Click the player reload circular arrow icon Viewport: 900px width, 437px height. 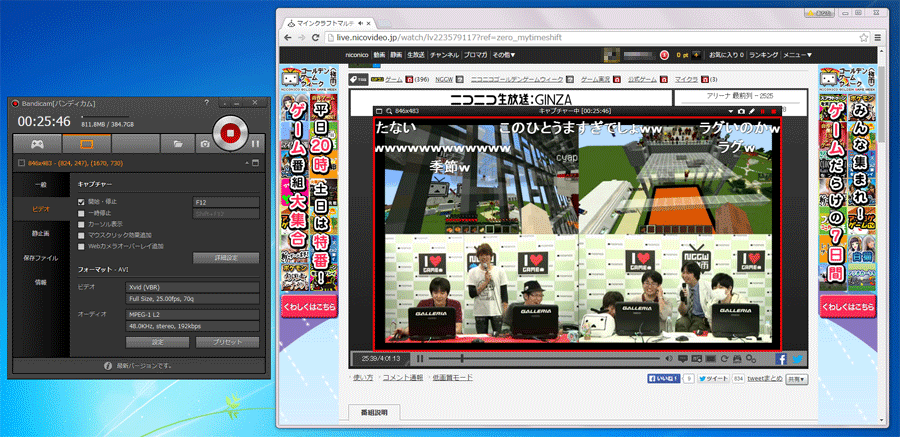pyautogui.click(x=725, y=359)
